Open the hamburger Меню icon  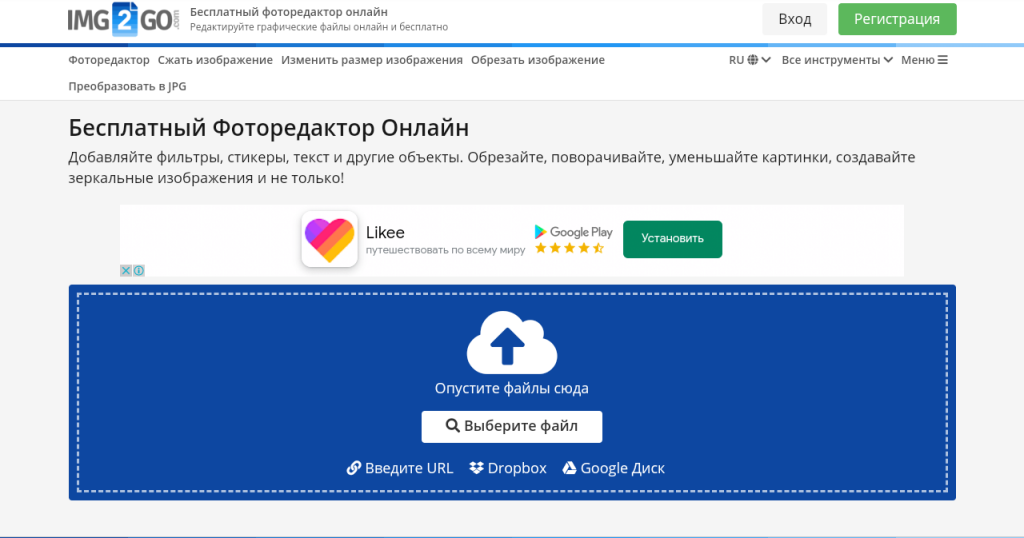(x=942, y=60)
